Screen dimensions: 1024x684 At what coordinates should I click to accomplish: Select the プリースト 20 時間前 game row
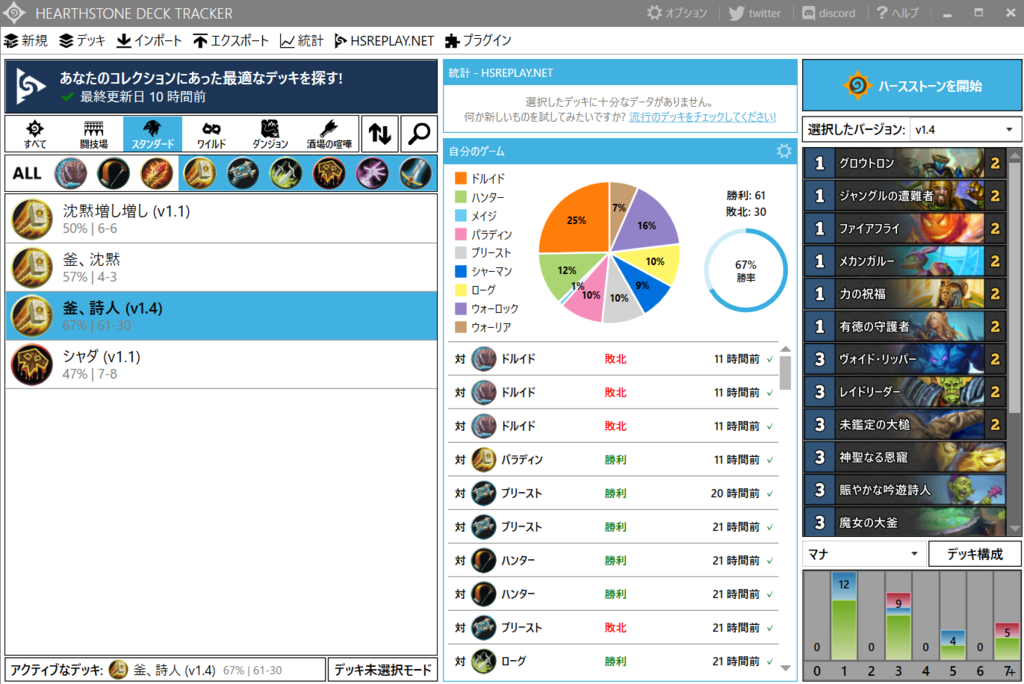click(613, 493)
